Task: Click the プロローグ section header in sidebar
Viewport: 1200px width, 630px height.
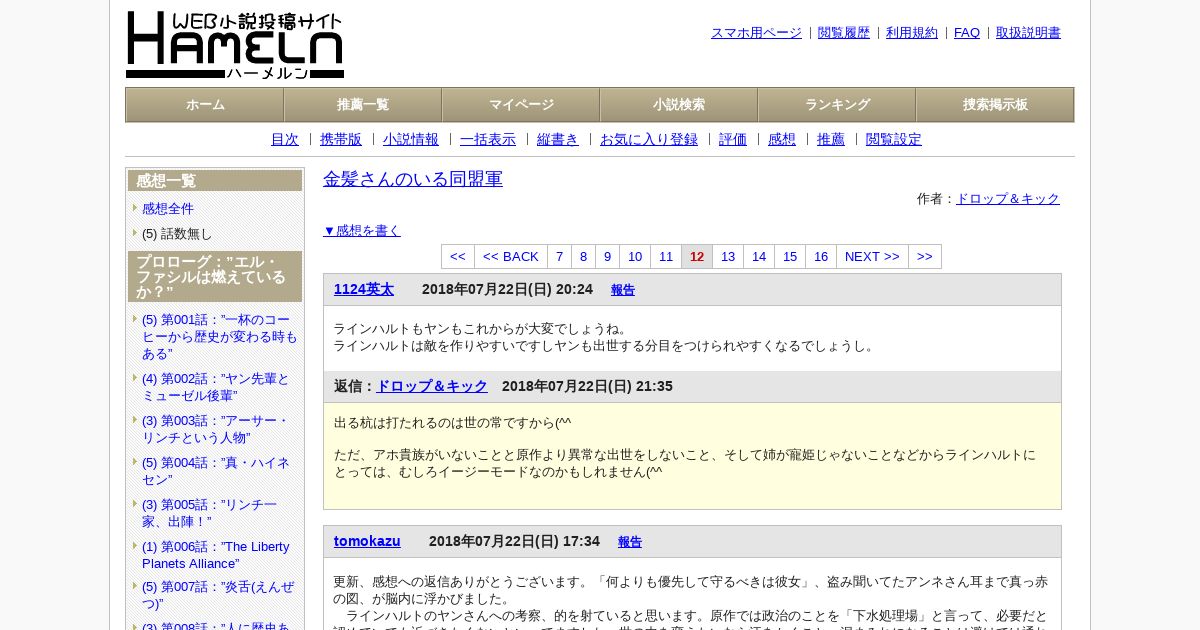Action: coord(215,277)
